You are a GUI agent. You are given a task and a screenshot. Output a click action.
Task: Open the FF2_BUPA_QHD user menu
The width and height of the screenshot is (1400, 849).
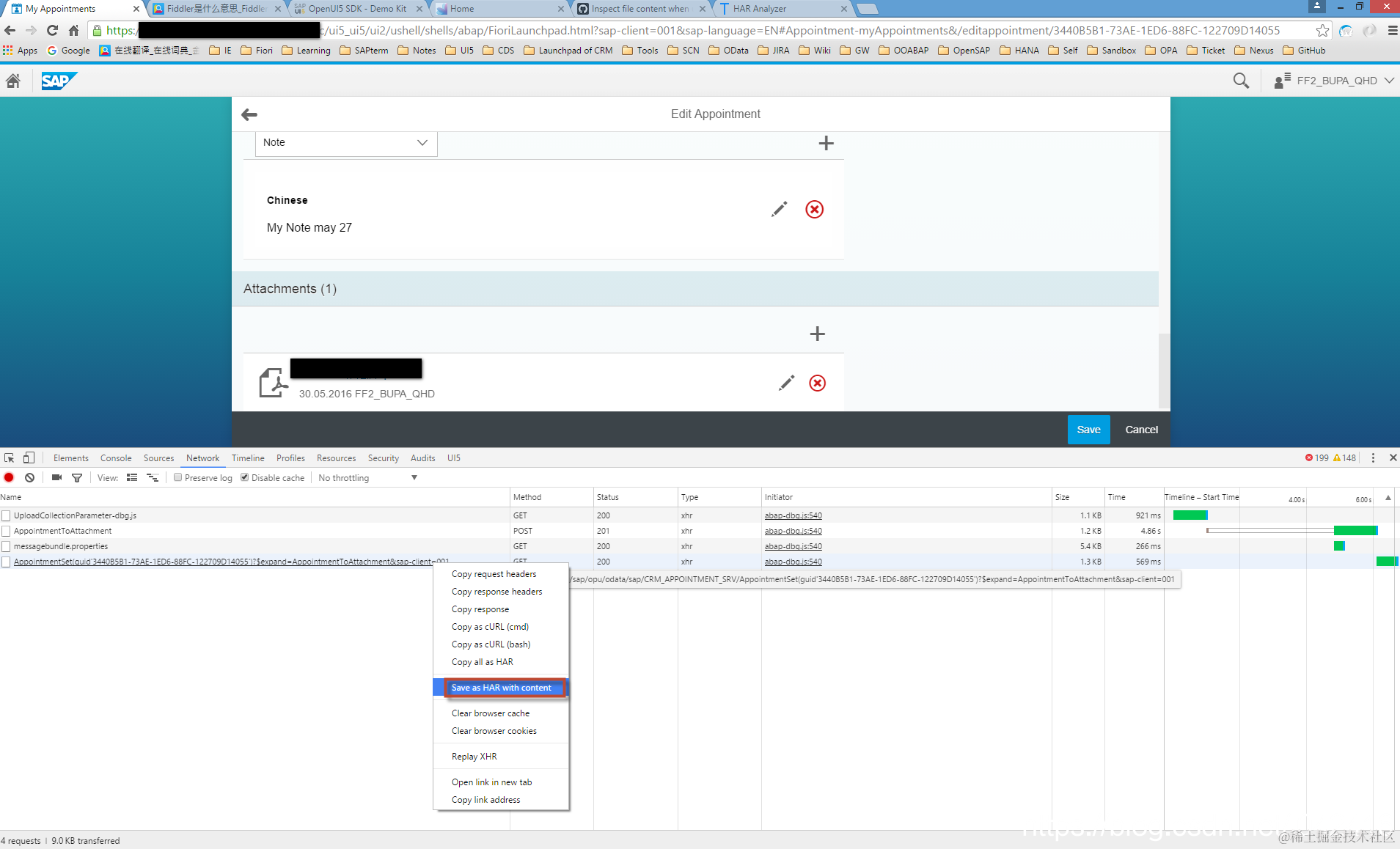[1334, 81]
